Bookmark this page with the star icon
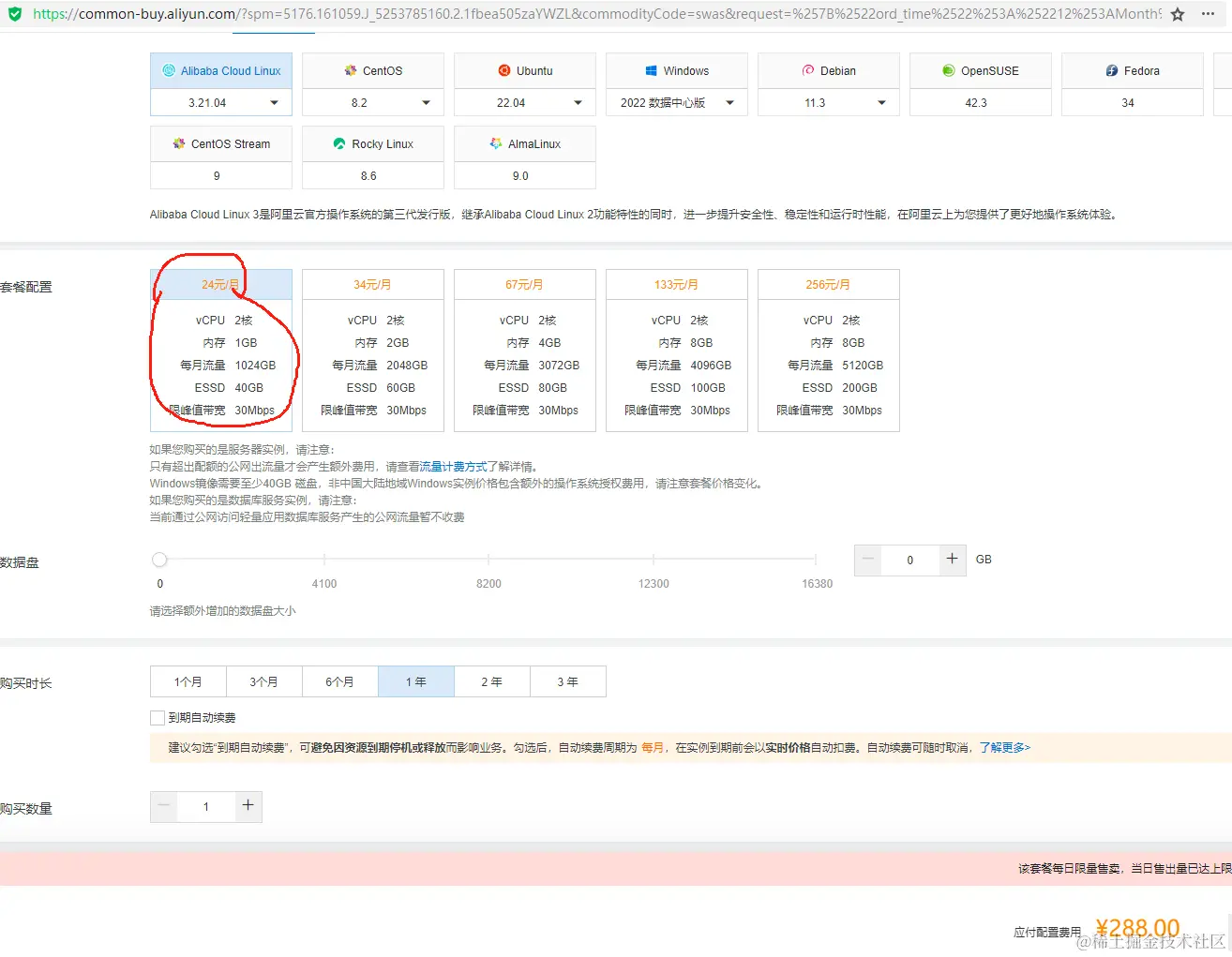Viewport: 1232px width, 957px height. click(1178, 14)
